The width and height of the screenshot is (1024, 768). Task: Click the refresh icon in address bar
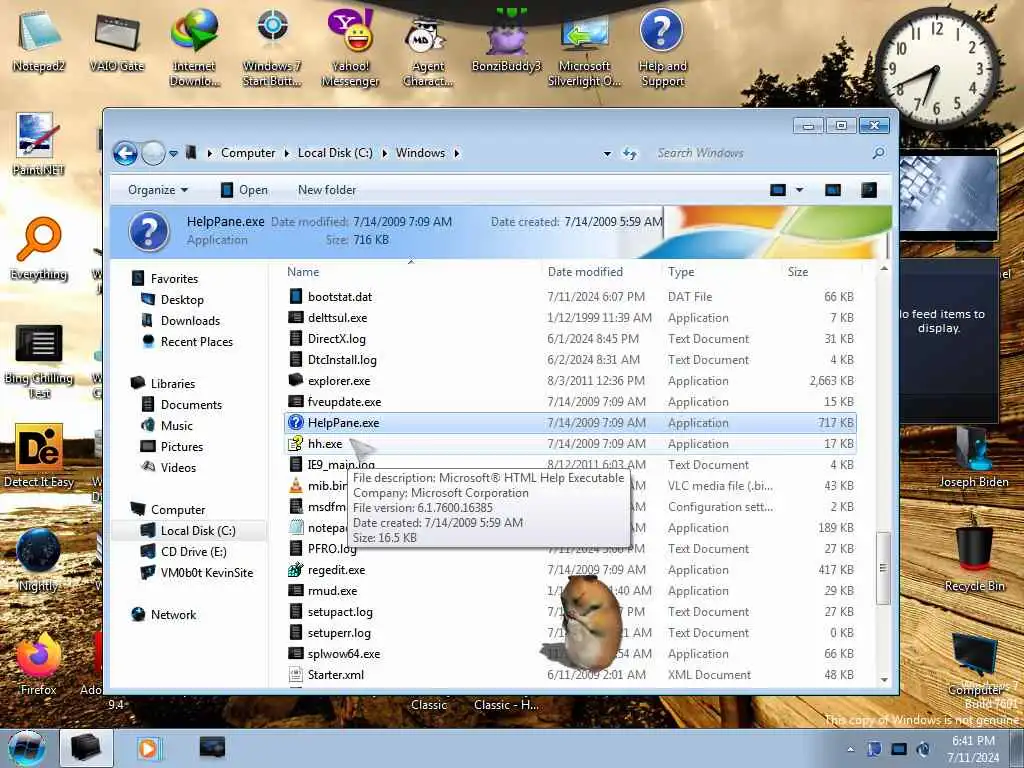[630, 153]
